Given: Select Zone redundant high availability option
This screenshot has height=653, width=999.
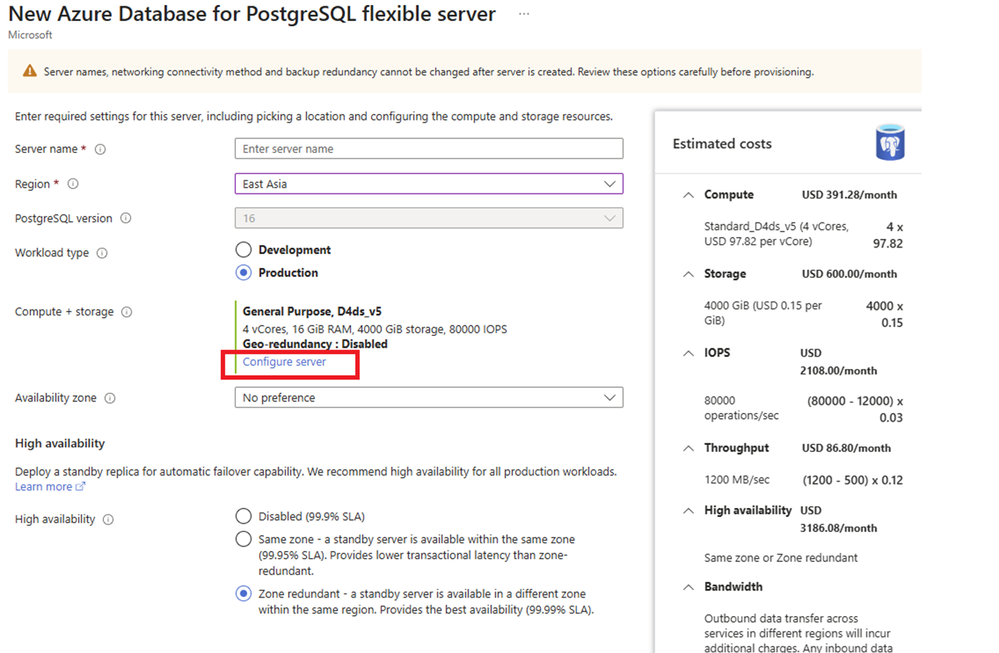Looking at the screenshot, I should click(x=243, y=594).
